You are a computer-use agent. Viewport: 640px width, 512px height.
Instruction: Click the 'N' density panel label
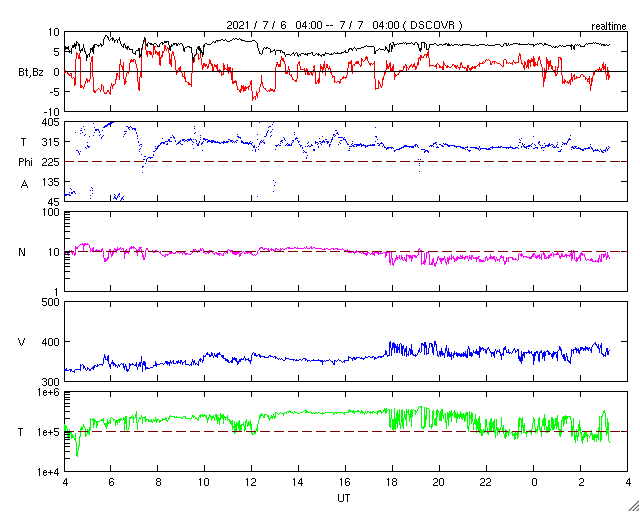pyautogui.click(x=22, y=252)
